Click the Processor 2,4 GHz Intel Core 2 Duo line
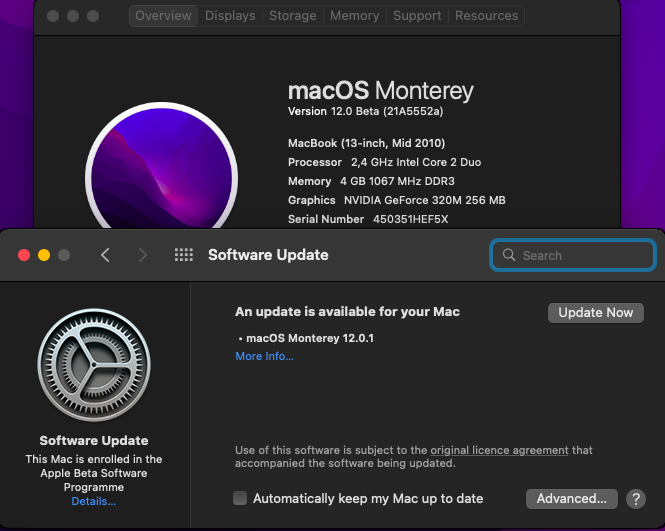The width and height of the screenshot is (665, 531). [384, 162]
